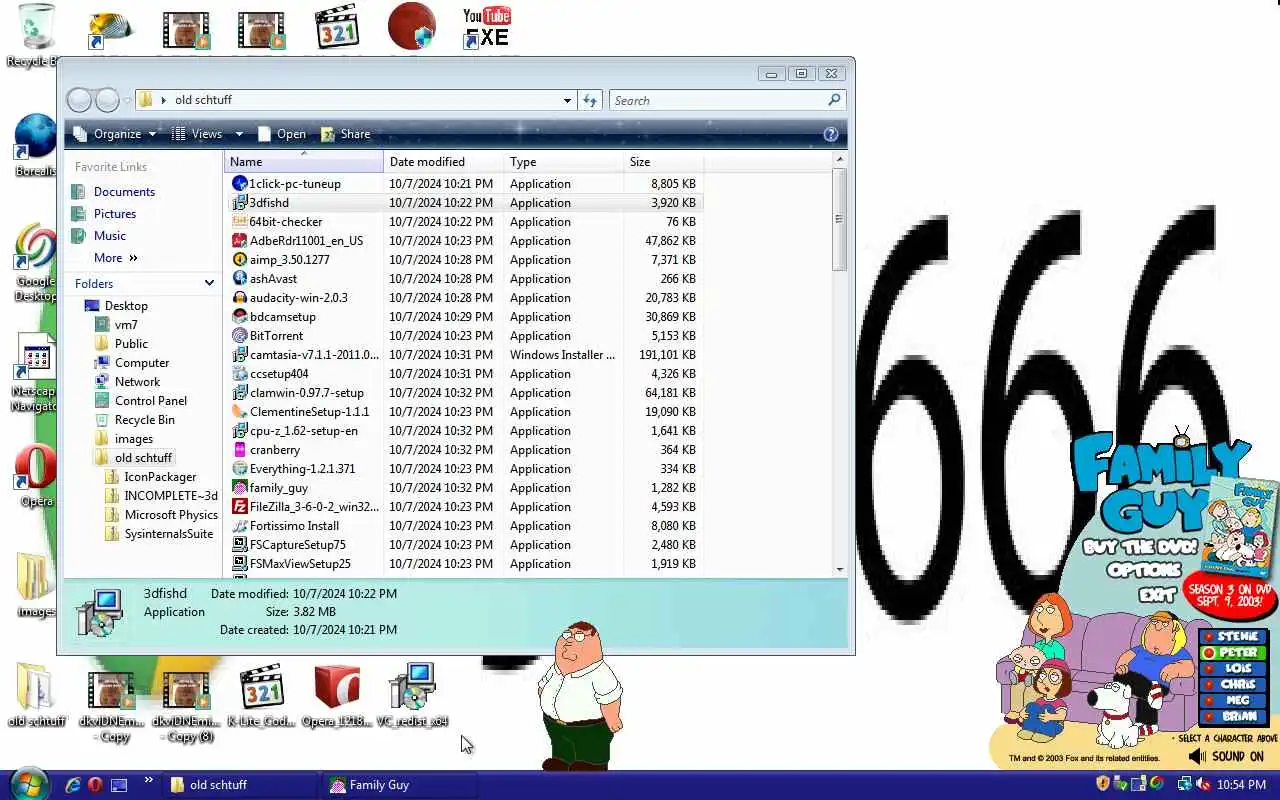The image size is (1280, 800).
Task: Select MEG in the Family Guy list
Action: (1235, 700)
